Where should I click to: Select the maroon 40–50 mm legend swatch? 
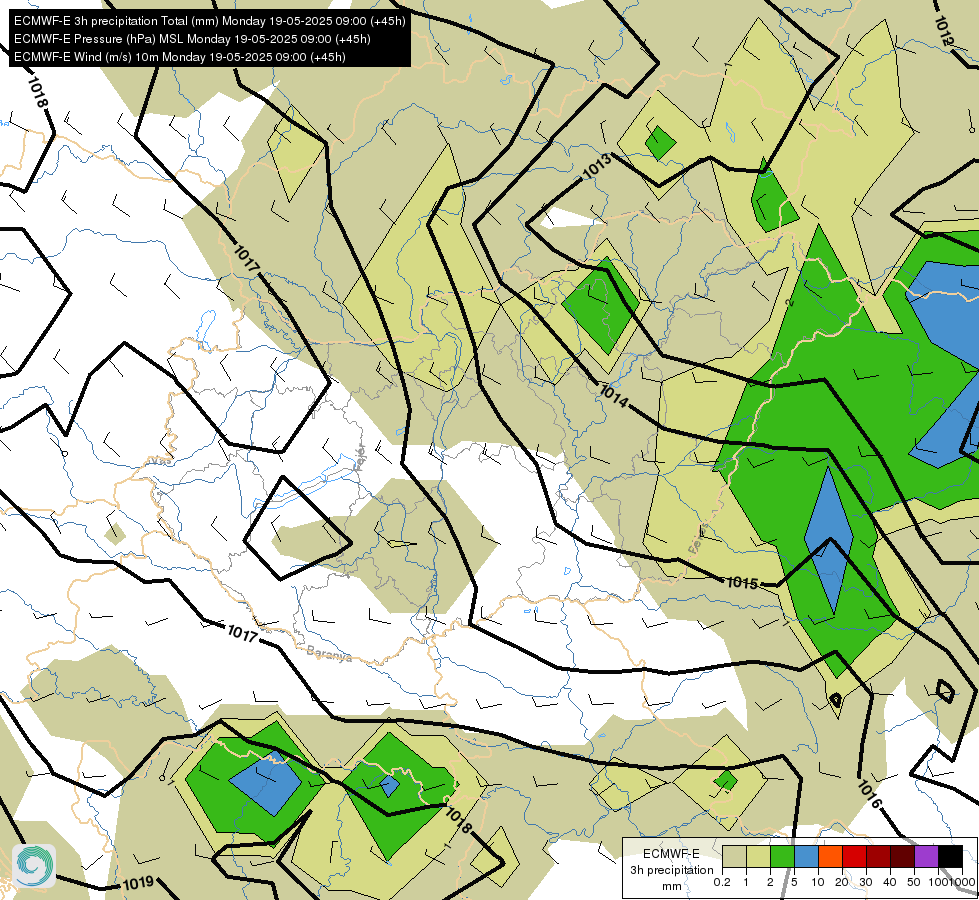(x=902, y=856)
